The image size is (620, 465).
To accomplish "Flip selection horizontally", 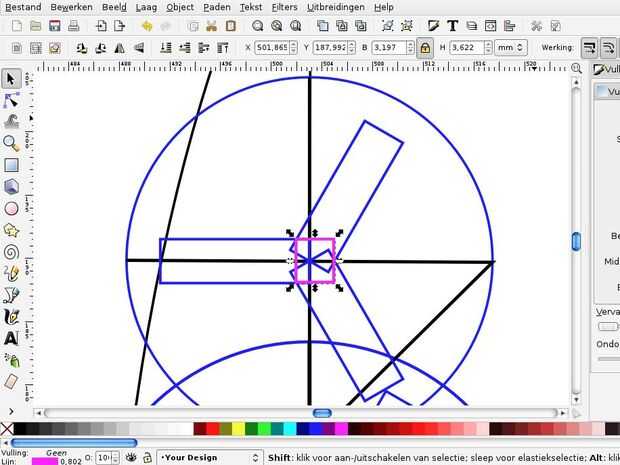I will 119,48.
